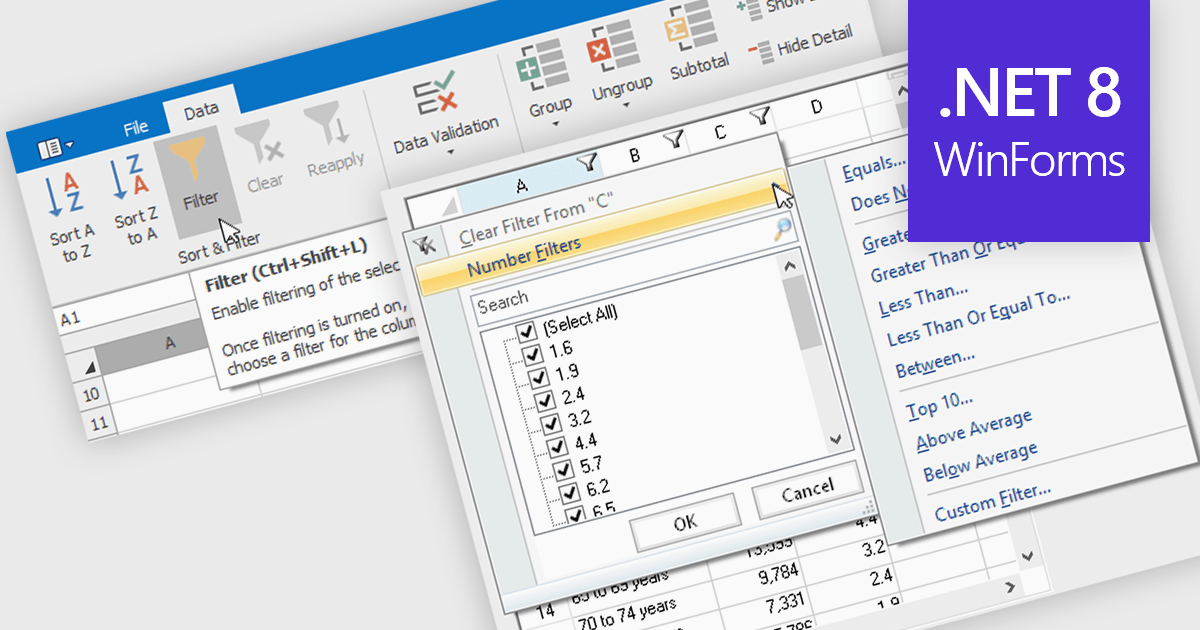Click the Clear filter icon
1200x630 pixels.
258,144
